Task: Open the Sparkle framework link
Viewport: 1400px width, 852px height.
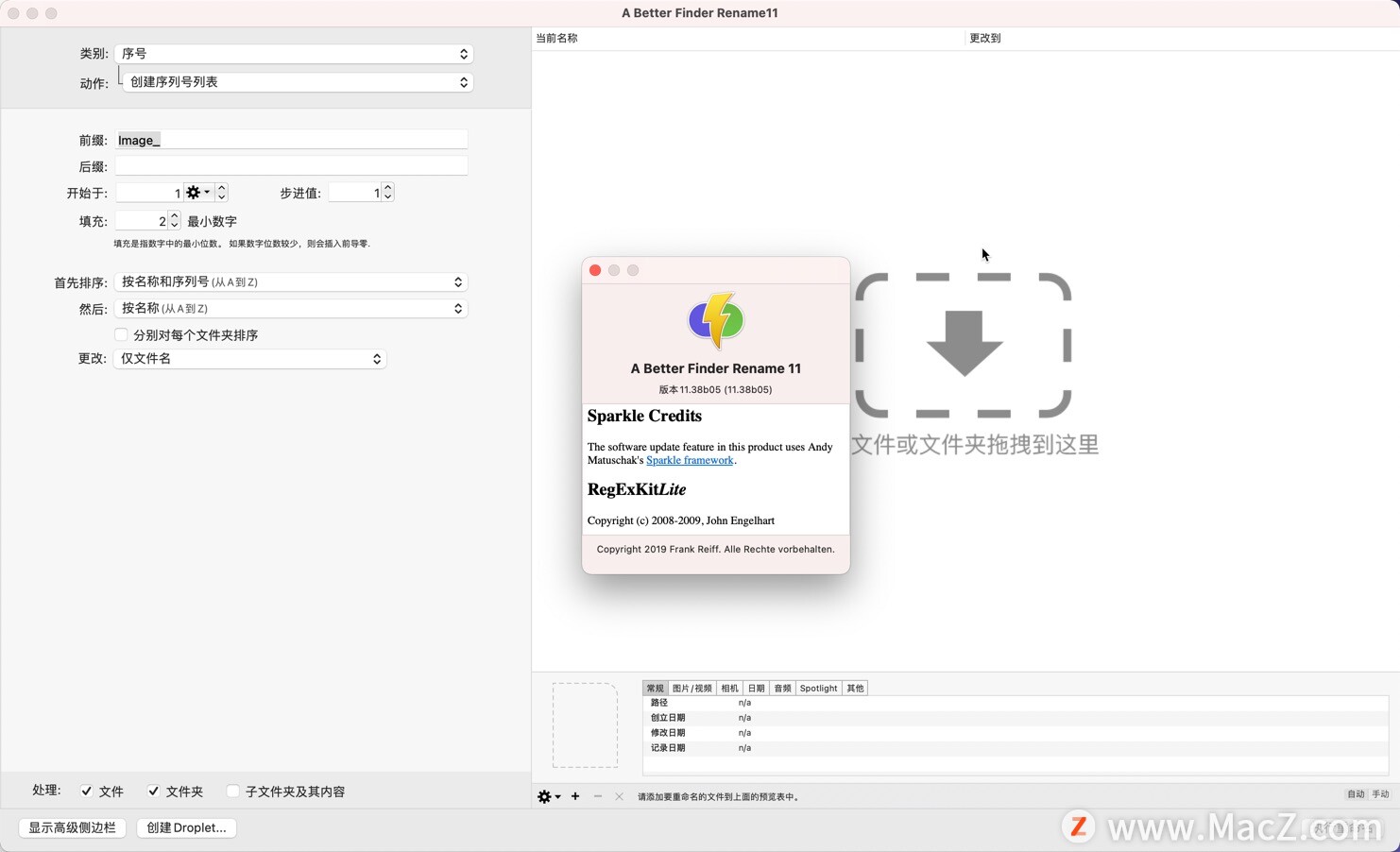Action: click(x=690, y=460)
